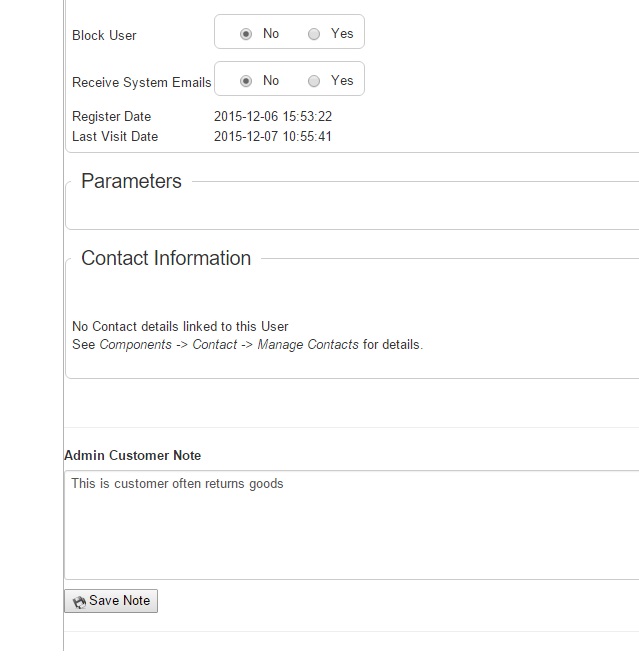This screenshot has width=639, height=662.
Task: Click the "Block User" field label
Action: (104, 35)
